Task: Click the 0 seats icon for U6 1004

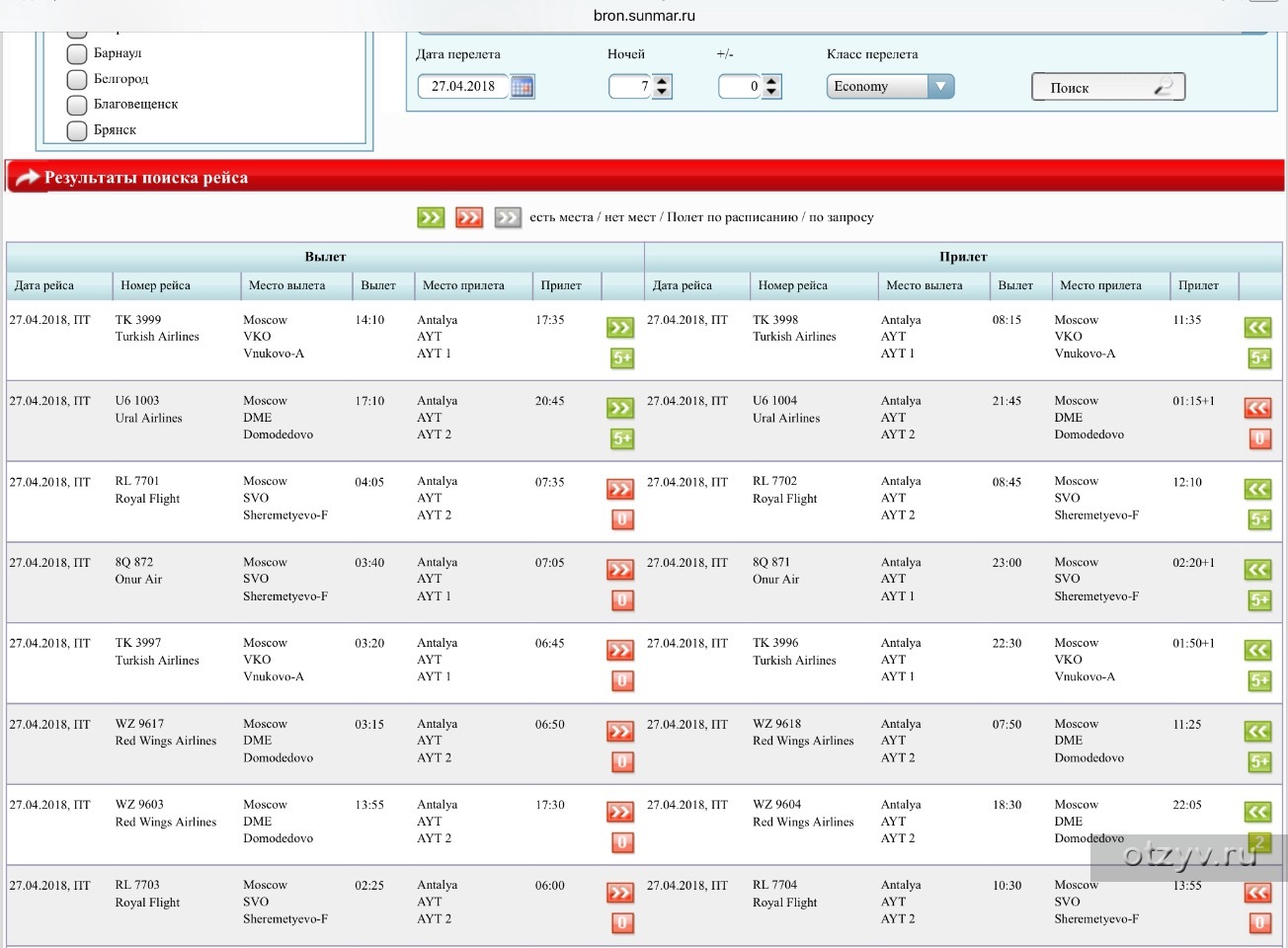Action: pyautogui.click(x=1259, y=439)
